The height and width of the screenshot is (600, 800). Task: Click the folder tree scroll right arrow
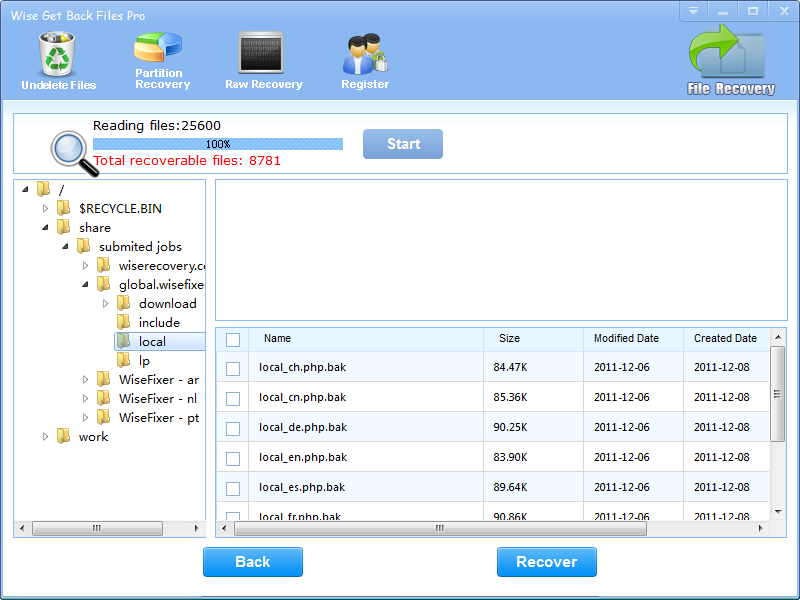tap(197, 529)
